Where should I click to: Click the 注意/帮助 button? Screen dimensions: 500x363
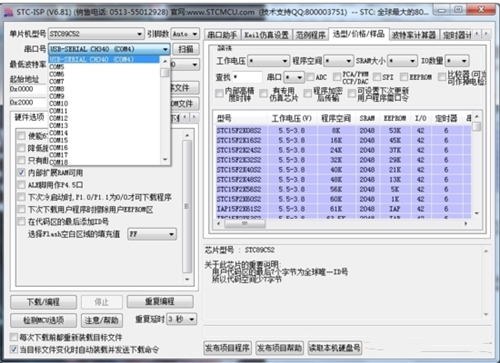(x=102, y=320)
